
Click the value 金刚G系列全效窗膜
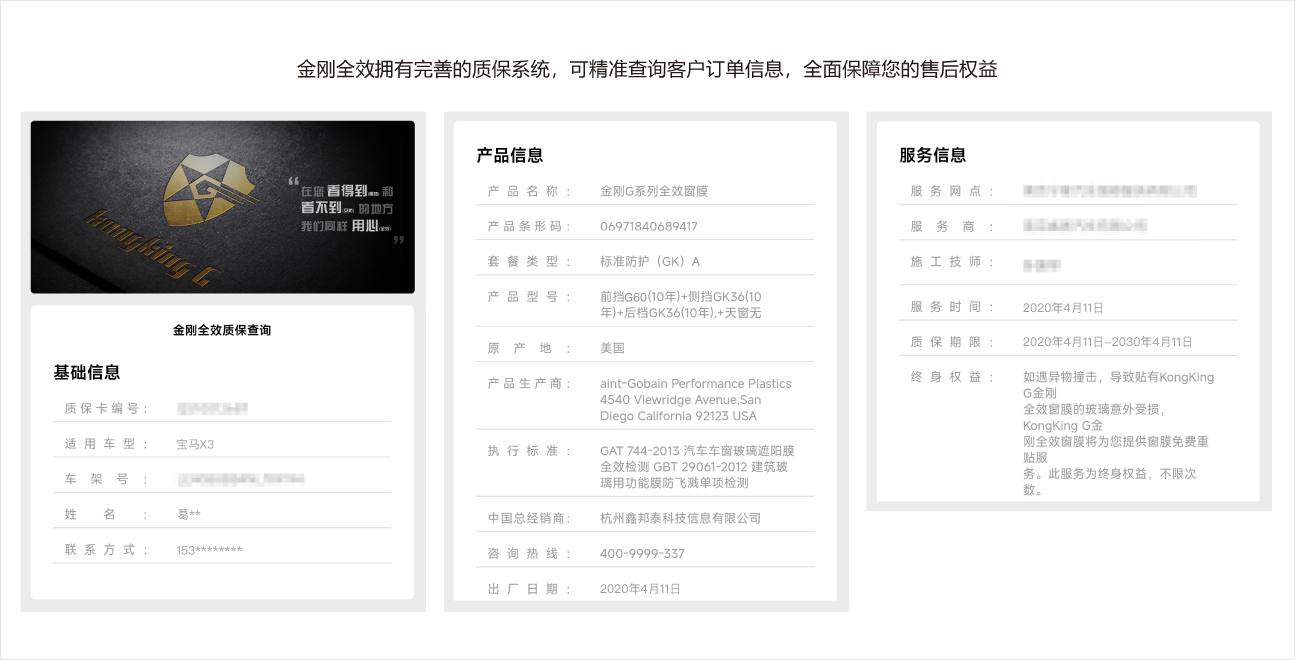(654, 190)
